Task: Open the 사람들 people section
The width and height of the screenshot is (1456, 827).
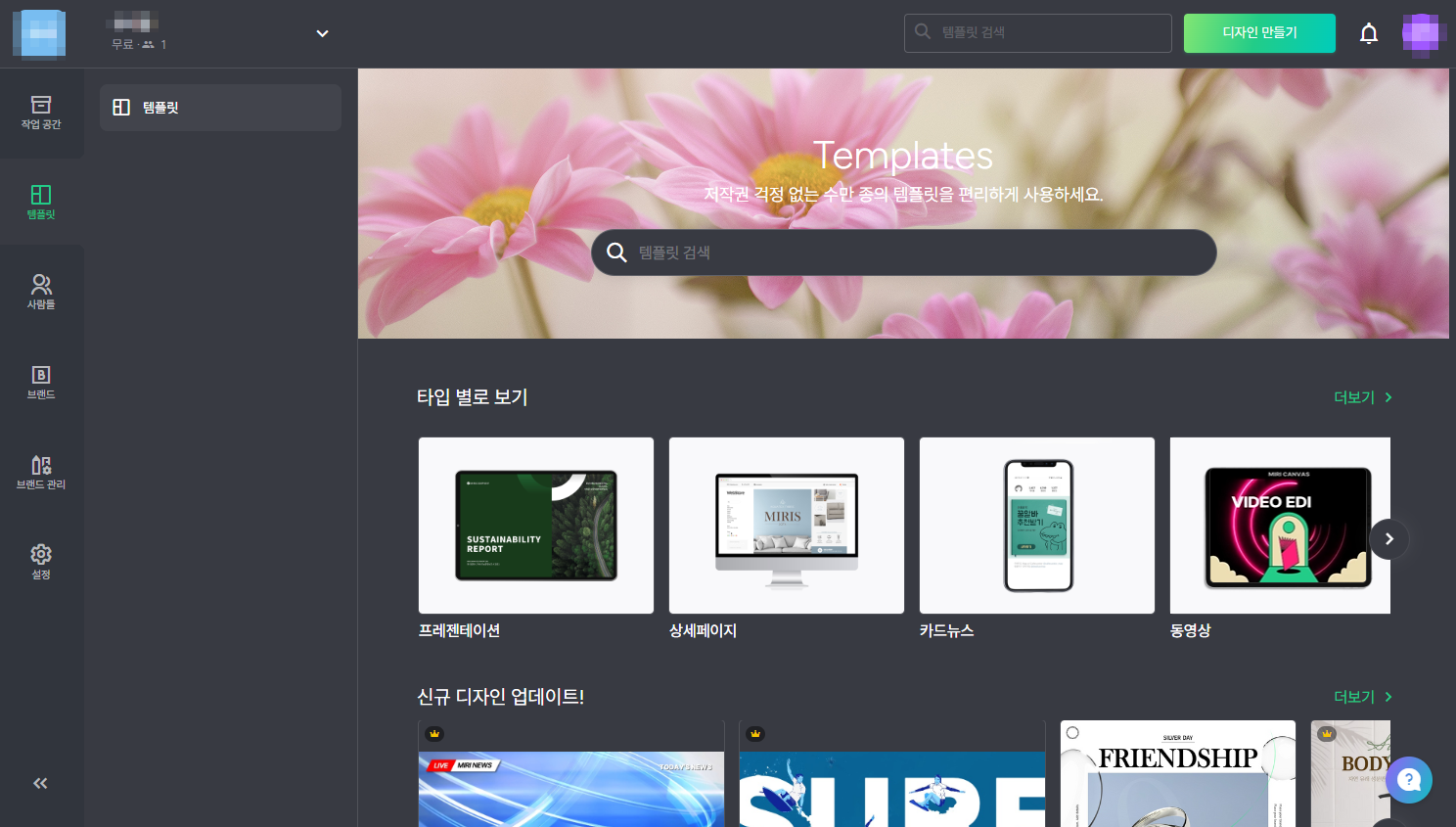Action: tap(41, 293)
